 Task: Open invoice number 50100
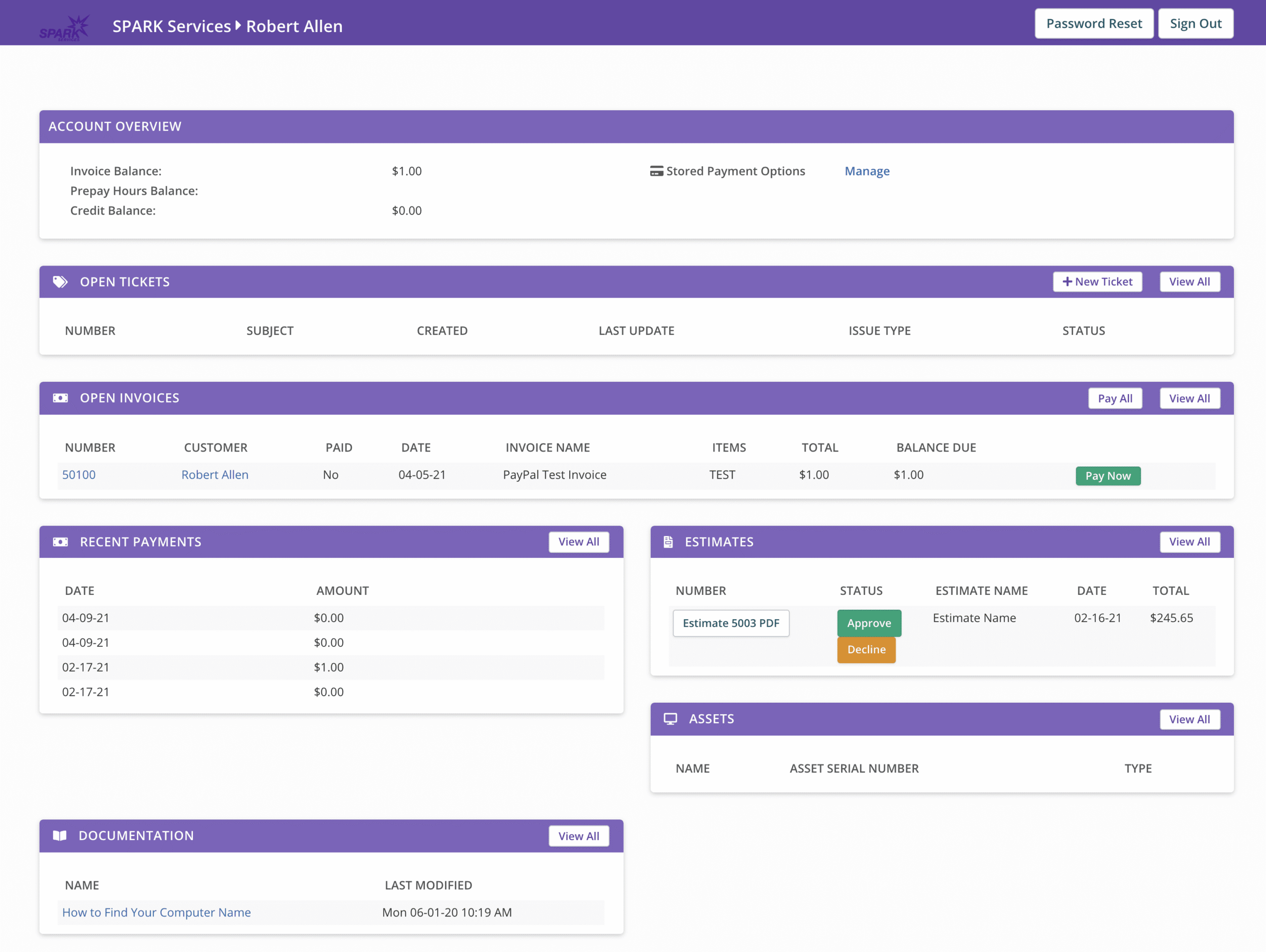click(x=79, y=475)
